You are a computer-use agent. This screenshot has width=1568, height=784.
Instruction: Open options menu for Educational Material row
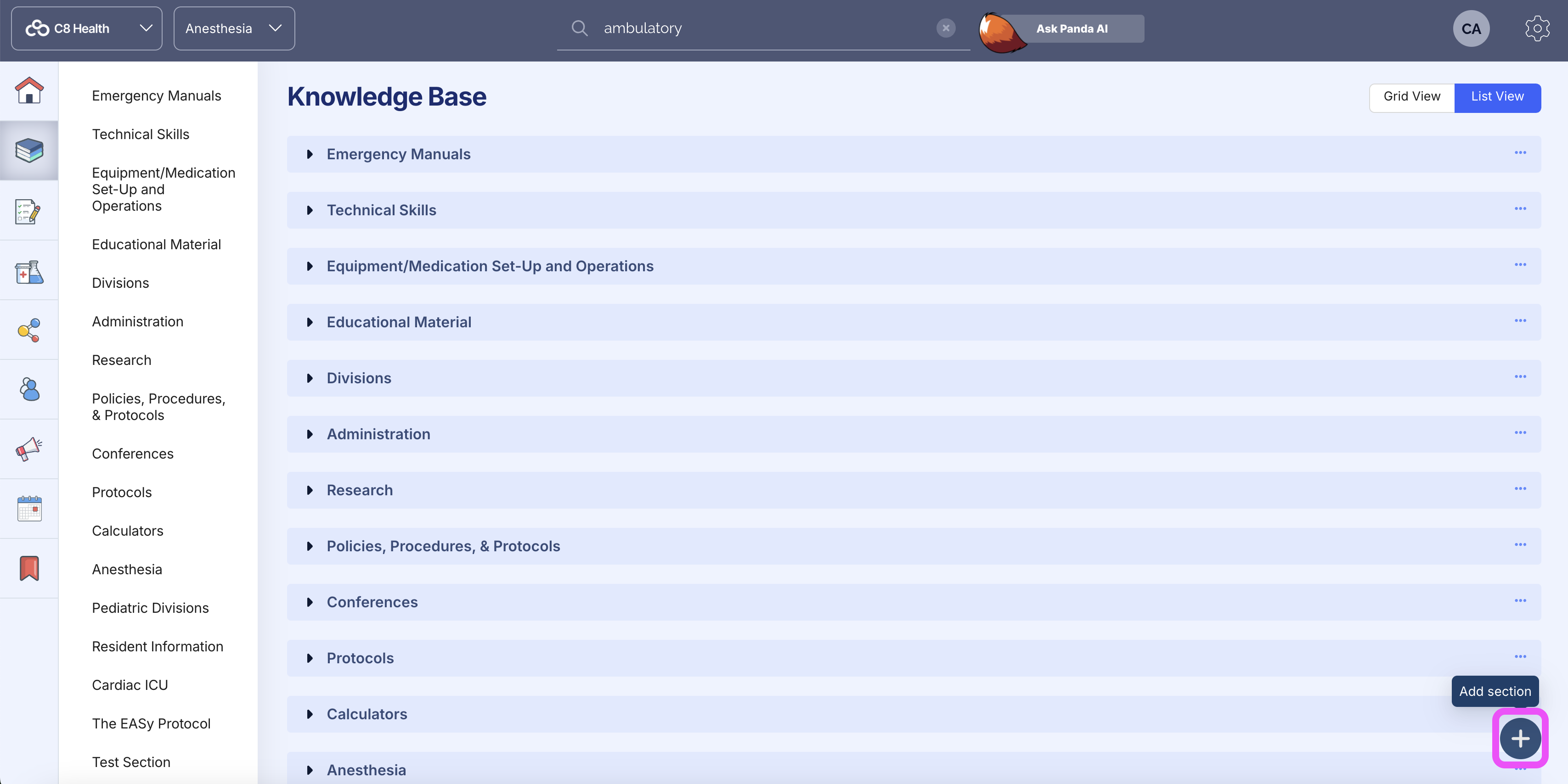tap(1521, 320)
